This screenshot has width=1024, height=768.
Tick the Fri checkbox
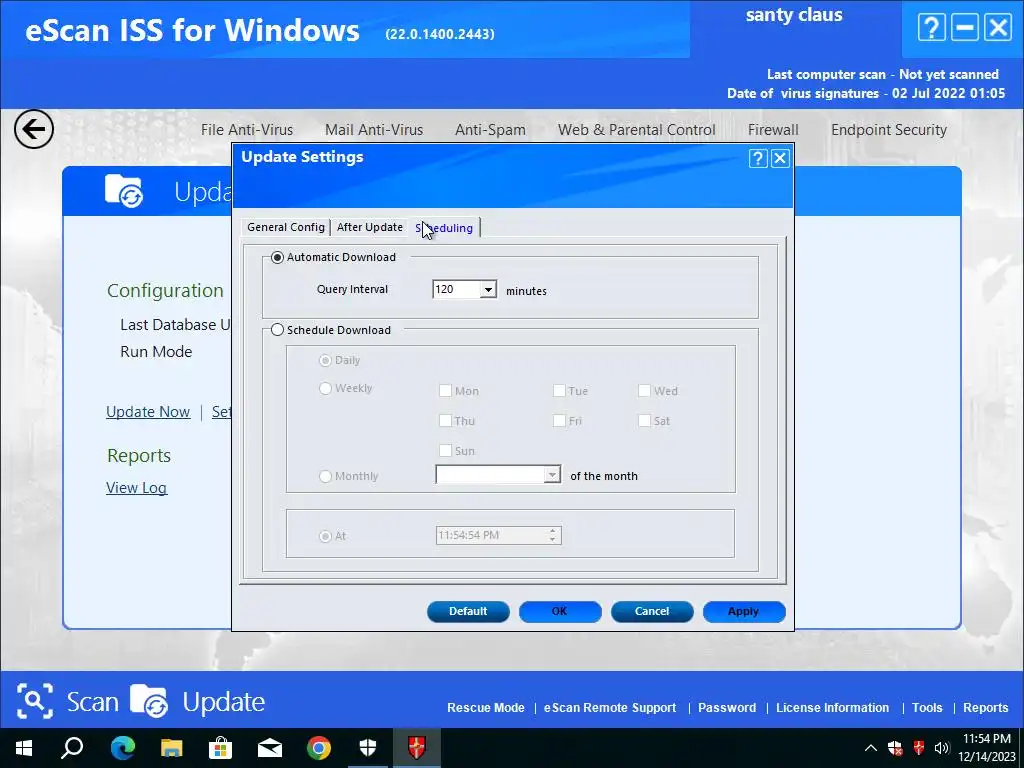point(559,421)
